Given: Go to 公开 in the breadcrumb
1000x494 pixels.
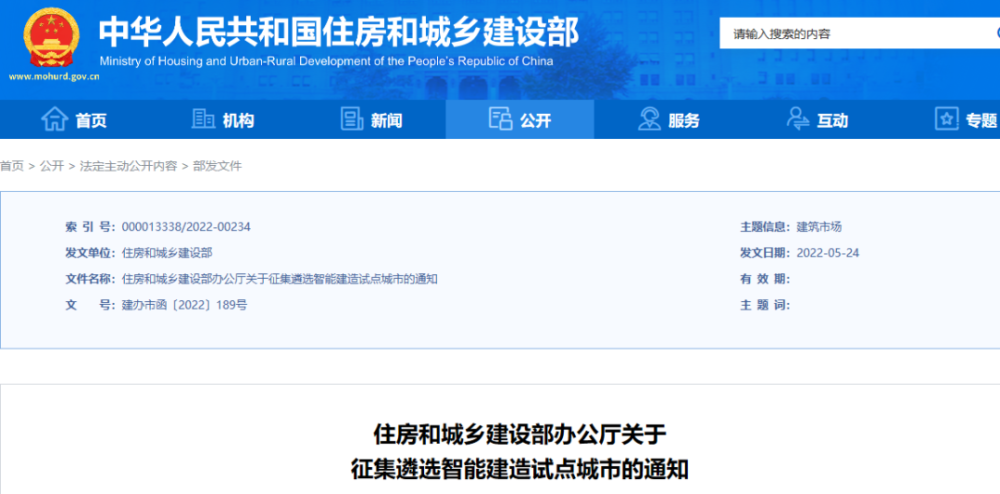Looking at the screenshot, I should (x=52, y=166).
